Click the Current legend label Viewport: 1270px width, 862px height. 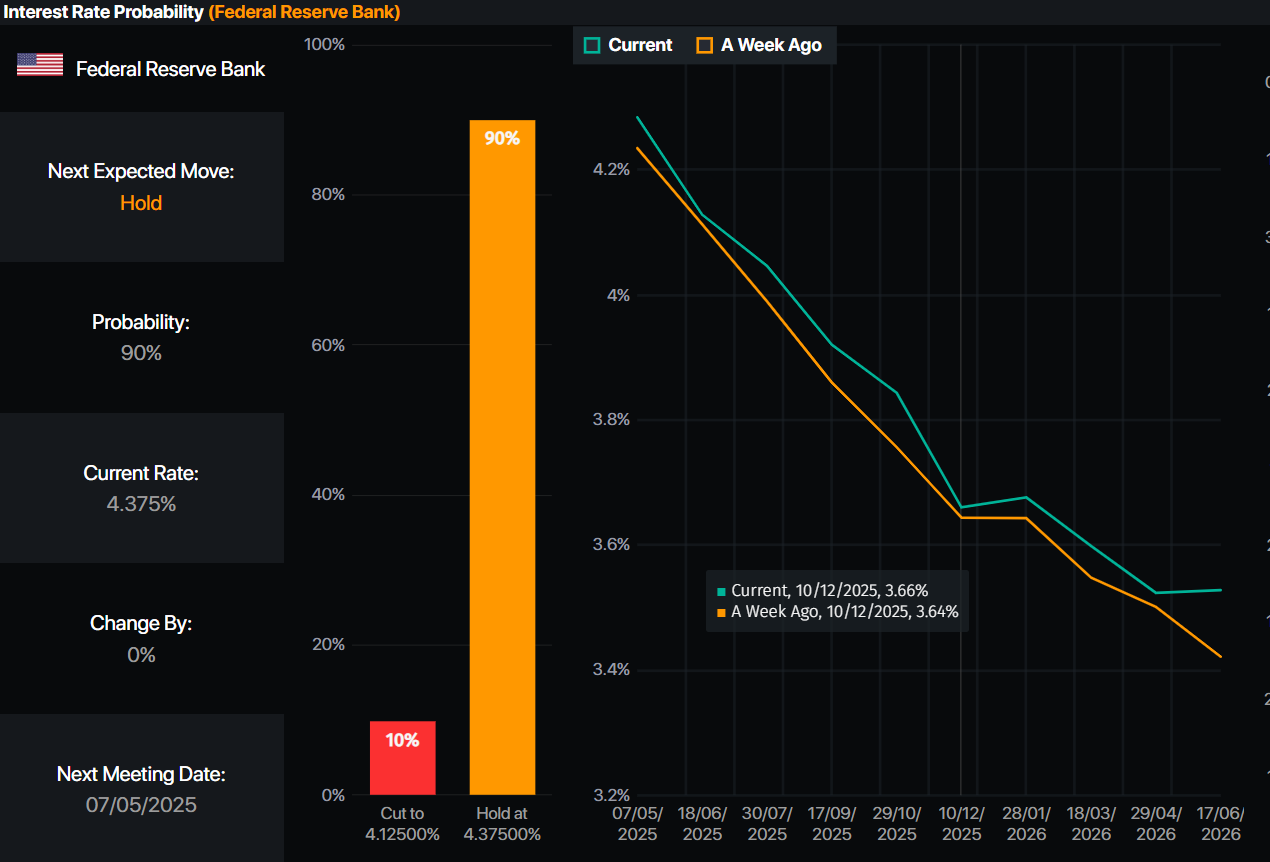[640, 45]
